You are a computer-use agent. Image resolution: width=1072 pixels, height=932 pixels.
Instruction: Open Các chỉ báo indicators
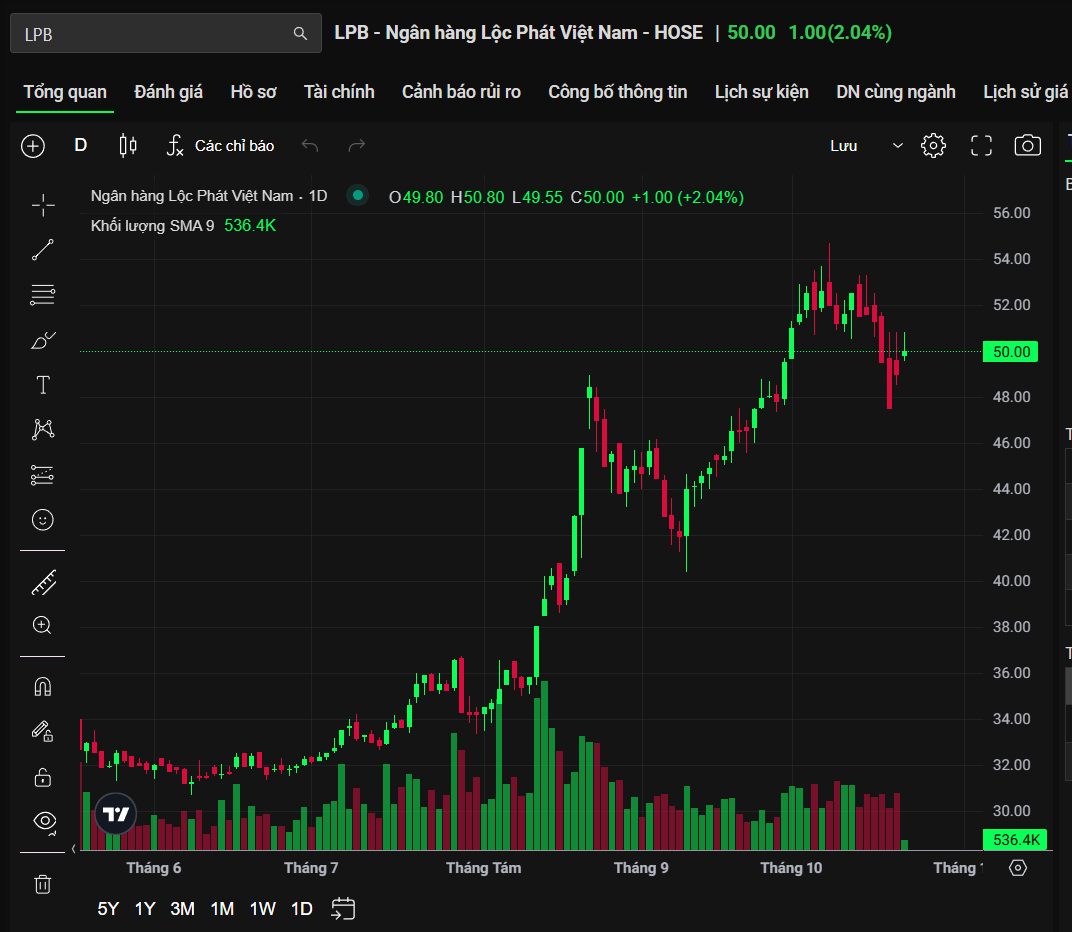pyautogui.click(x=221, y=146)
